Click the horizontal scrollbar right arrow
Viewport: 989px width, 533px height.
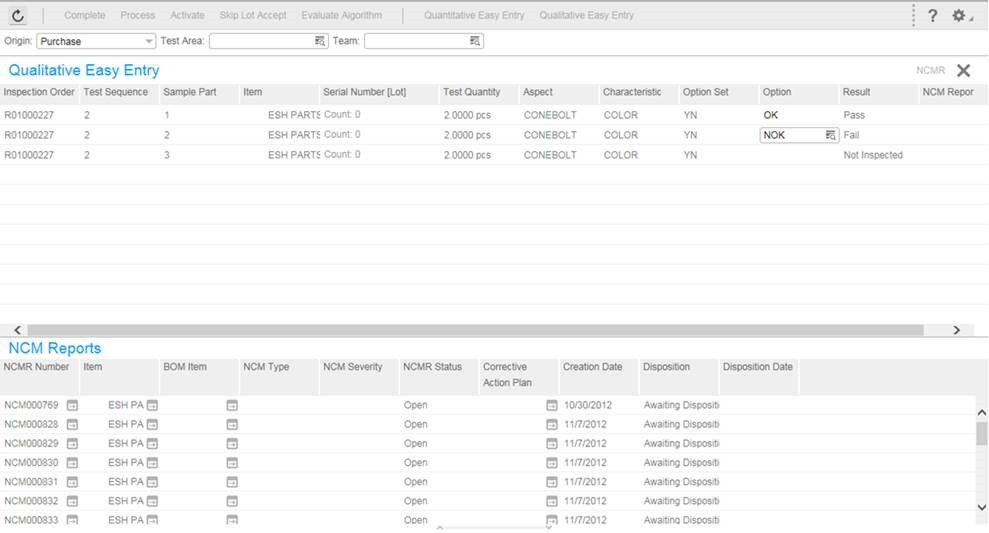pos(956,330)
